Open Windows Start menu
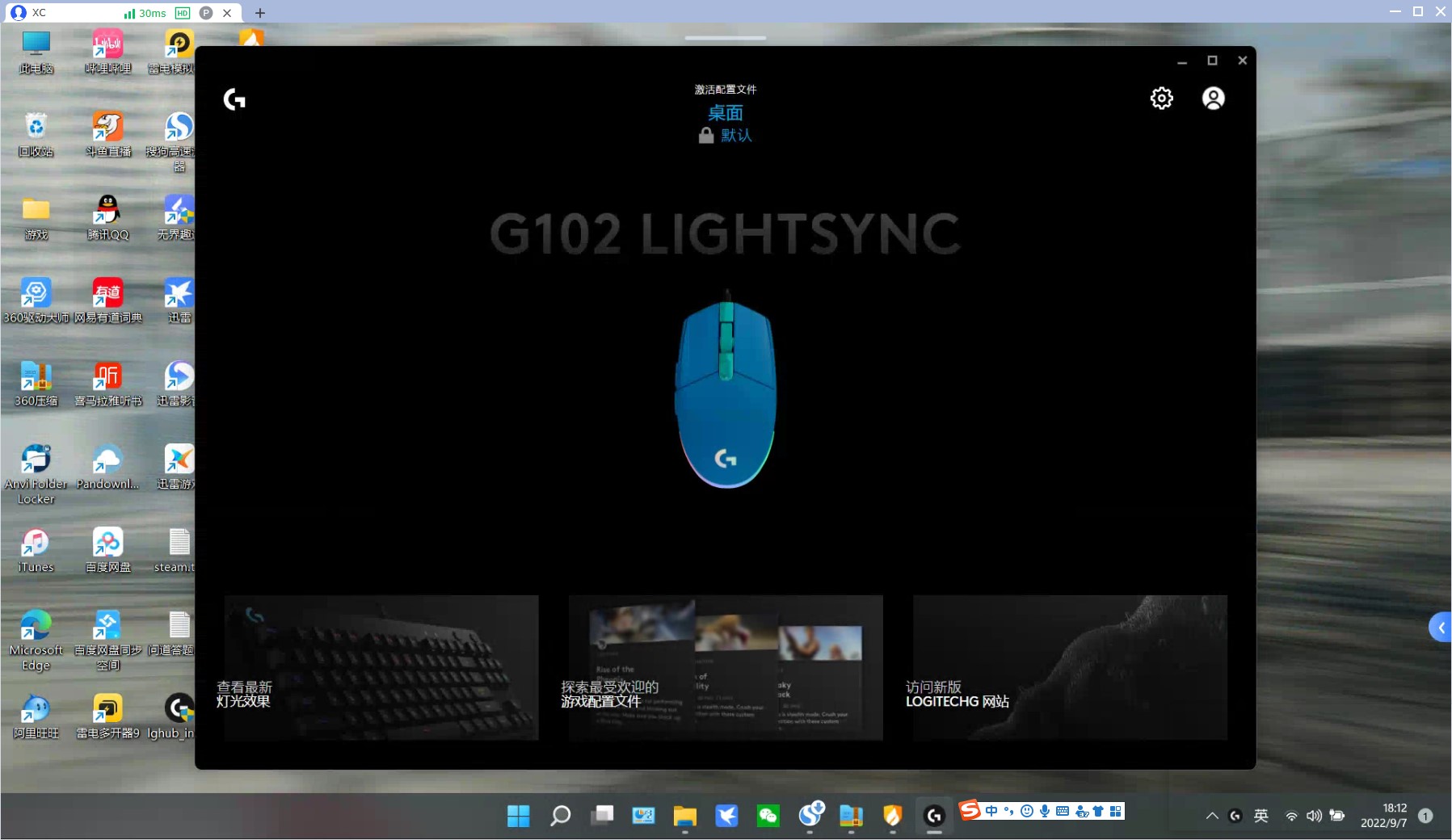Image resolution: width=1452 pixels, height=840 pixels. pyautogui.click(x=518, y=816)
